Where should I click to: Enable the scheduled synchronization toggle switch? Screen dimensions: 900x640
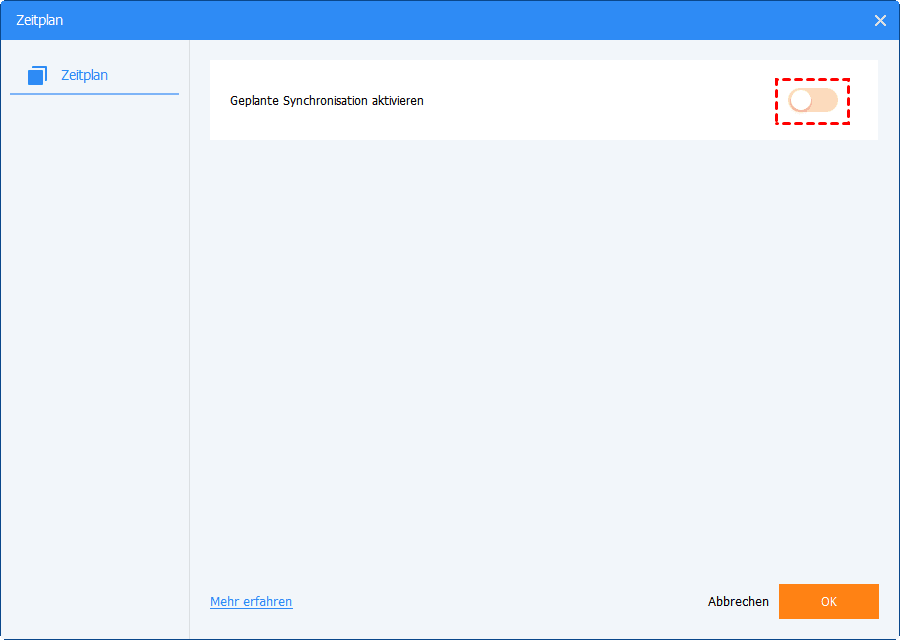[812, 100]
